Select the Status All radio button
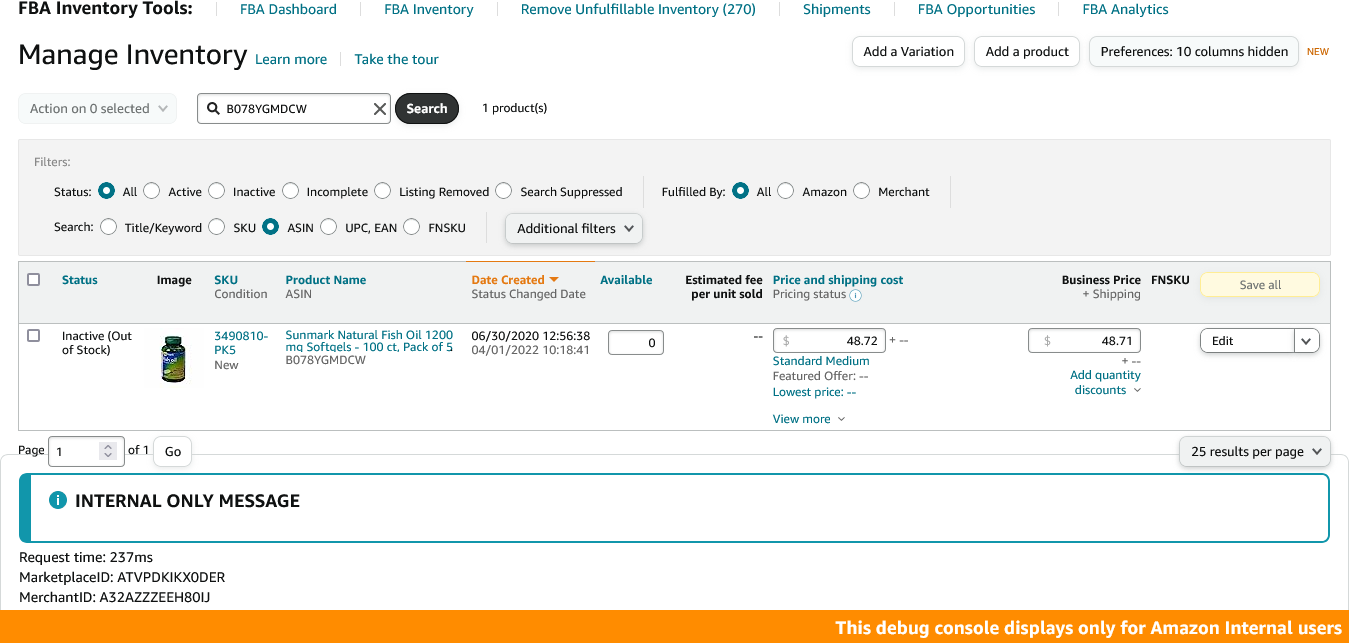Screen dimensions: 1349x643 107,191
